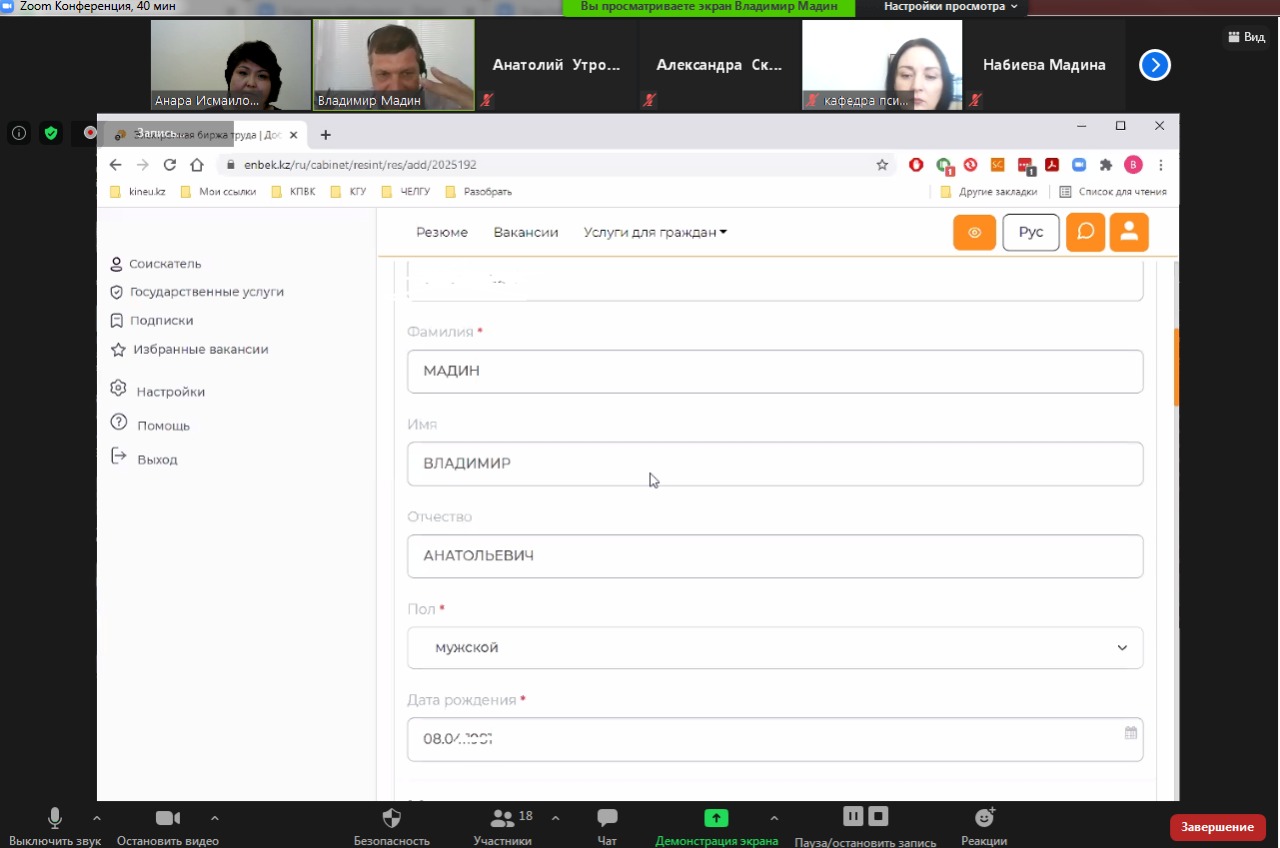
Task: Open Zoom Security shield options
Action: tap(392, 819)
